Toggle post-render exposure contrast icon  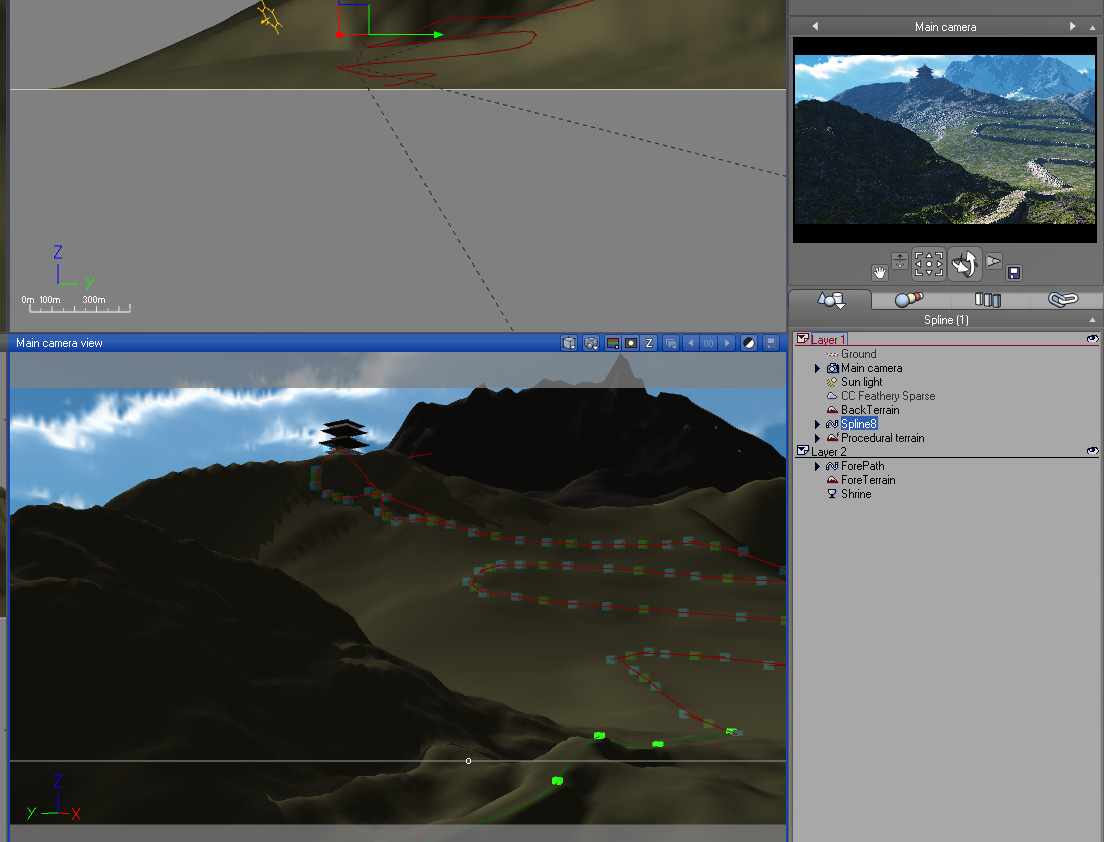pos(749,343)
